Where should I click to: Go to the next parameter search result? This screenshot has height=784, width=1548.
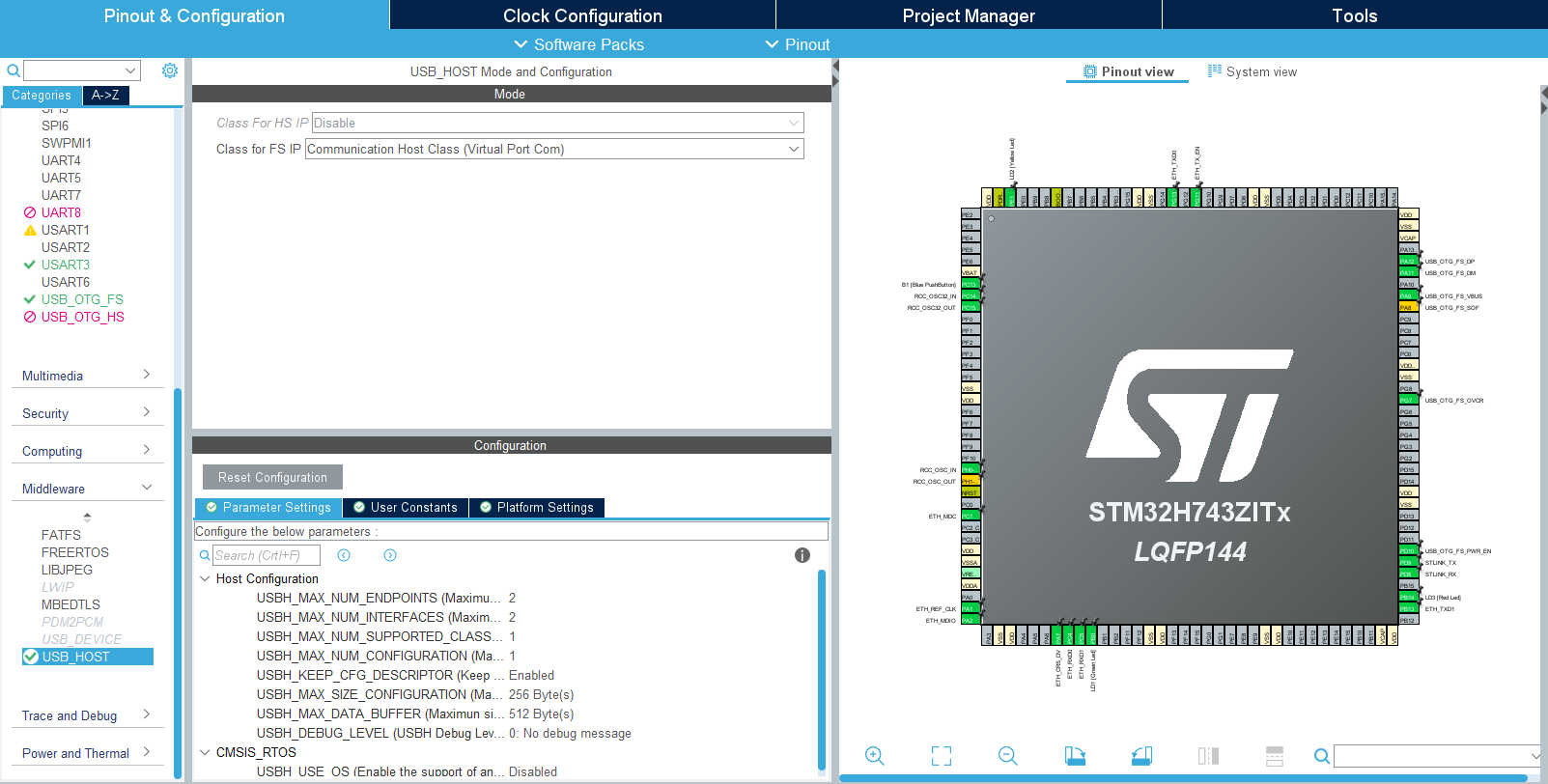tap(390, 555)
